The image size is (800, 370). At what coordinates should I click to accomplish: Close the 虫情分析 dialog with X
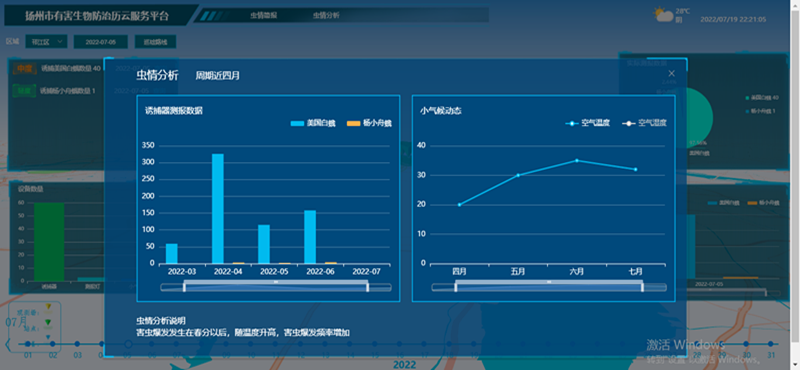click(671, 74)
